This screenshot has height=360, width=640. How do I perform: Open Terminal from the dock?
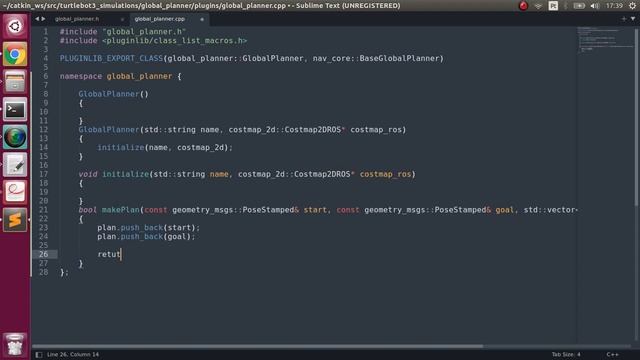15,109
